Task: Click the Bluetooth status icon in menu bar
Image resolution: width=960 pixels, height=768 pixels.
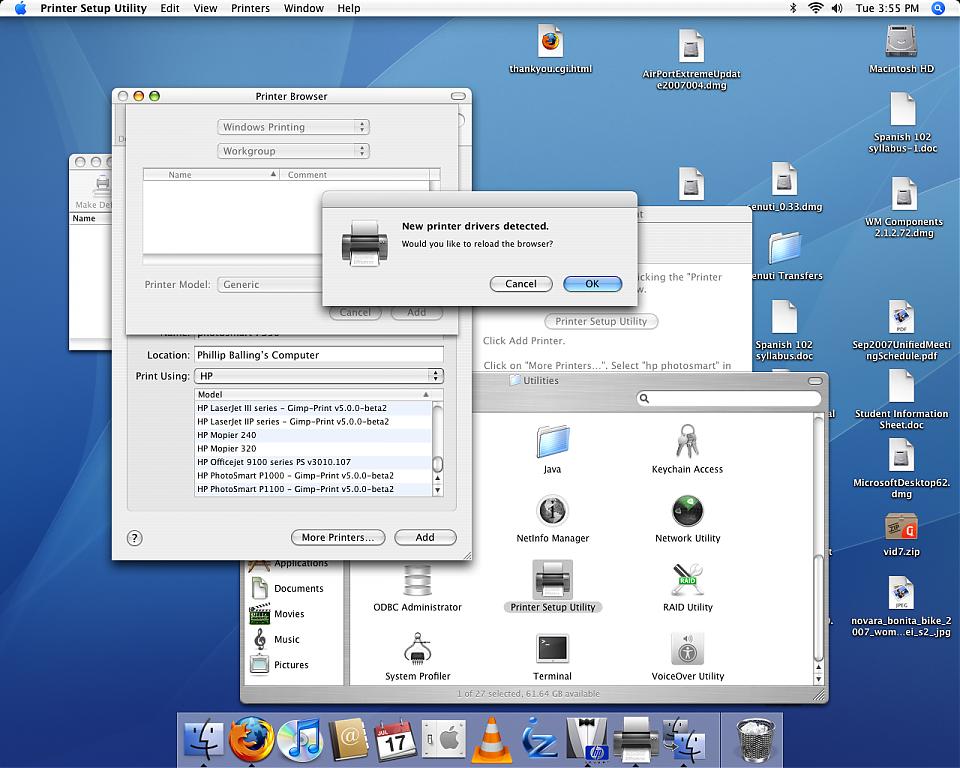Action: click(793, 8)
